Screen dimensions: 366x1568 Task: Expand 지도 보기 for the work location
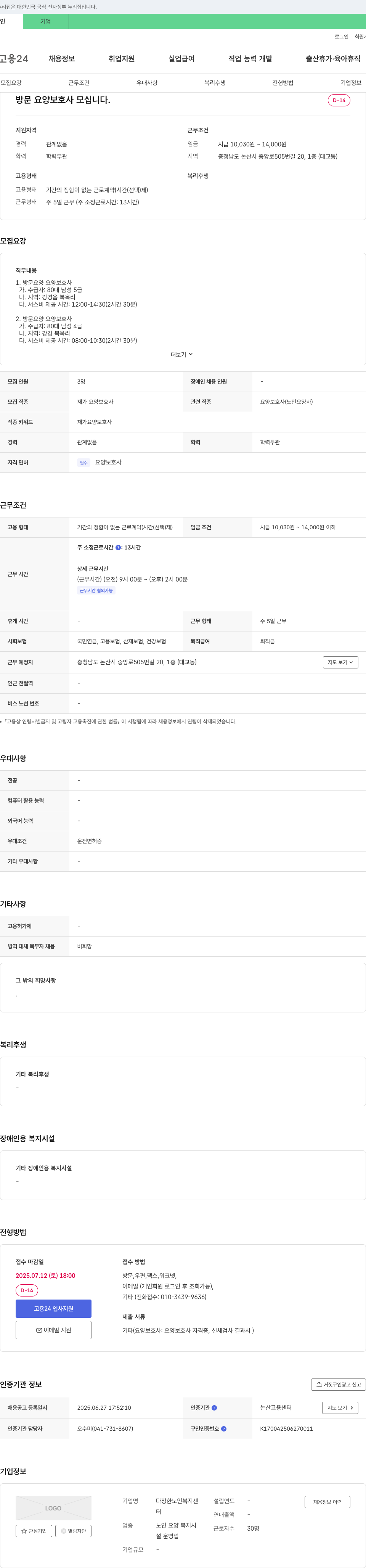340,662
